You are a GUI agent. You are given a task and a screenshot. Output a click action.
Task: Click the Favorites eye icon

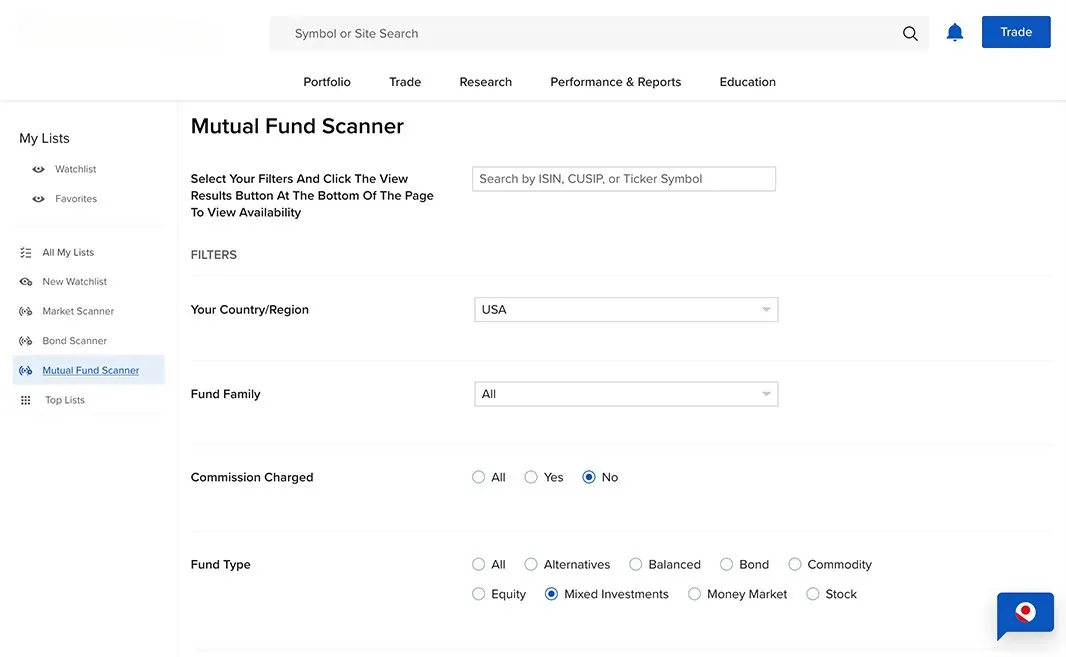[36, 198]
